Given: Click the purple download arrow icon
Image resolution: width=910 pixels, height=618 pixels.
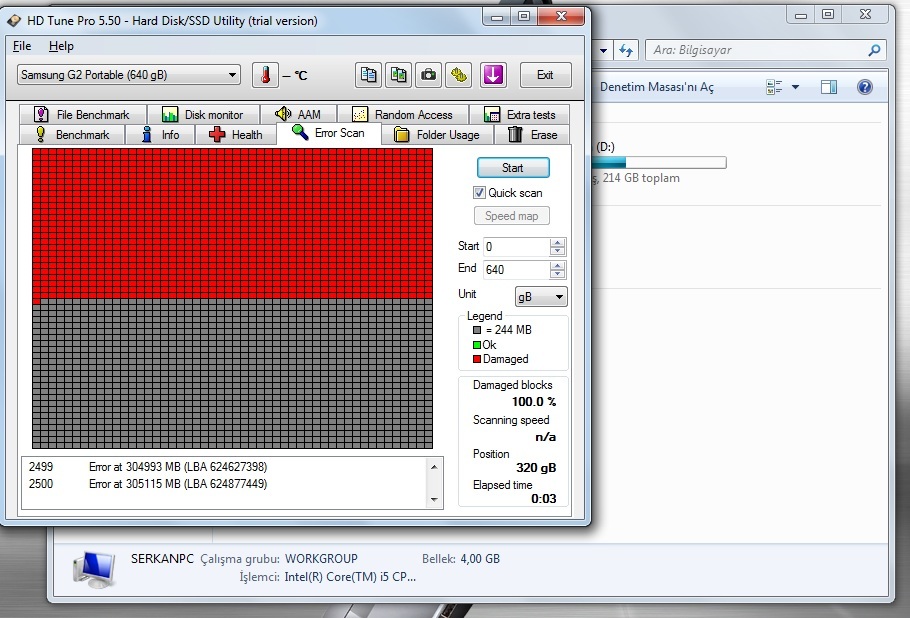Looking at the screenshot, I should click(493, 75).
